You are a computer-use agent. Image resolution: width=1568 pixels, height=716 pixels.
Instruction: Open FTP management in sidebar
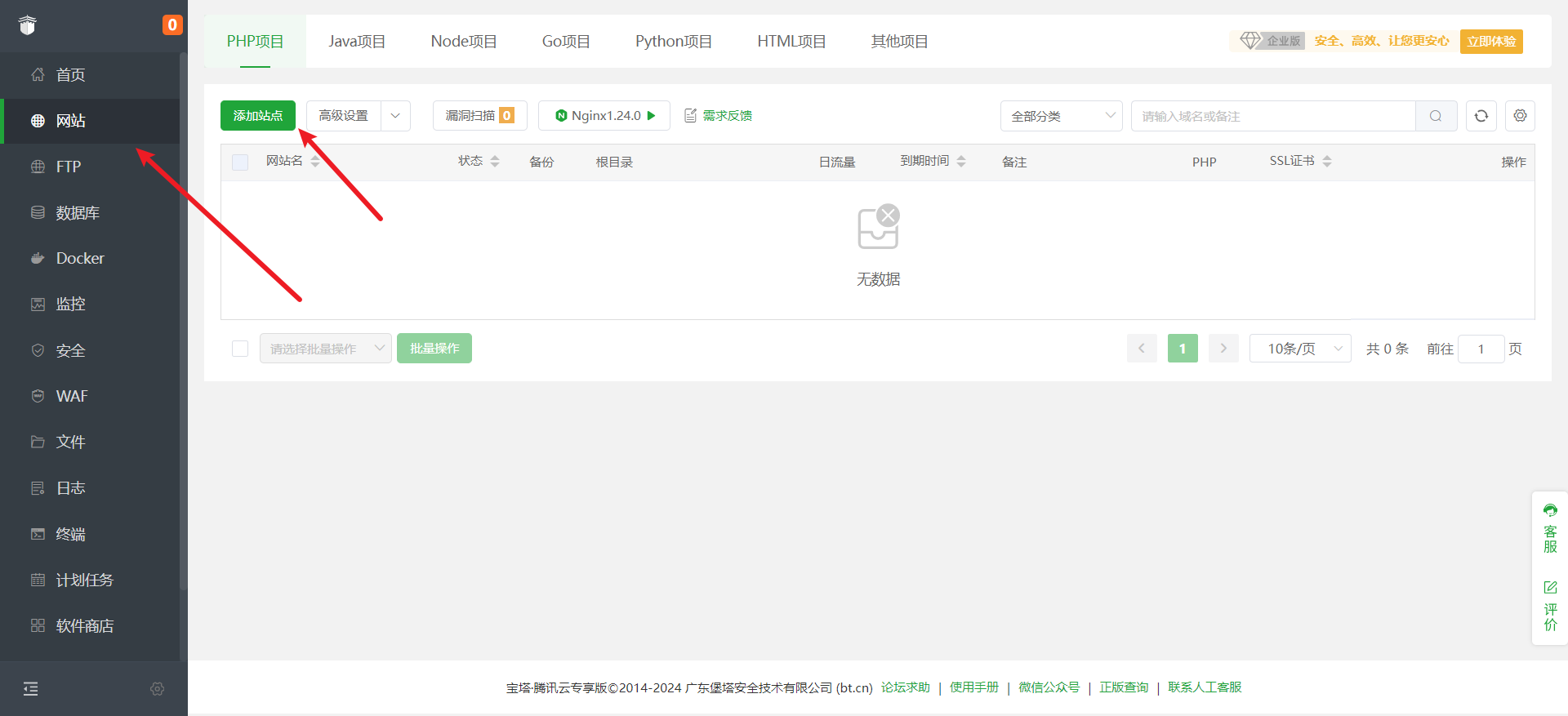(90, 167)
